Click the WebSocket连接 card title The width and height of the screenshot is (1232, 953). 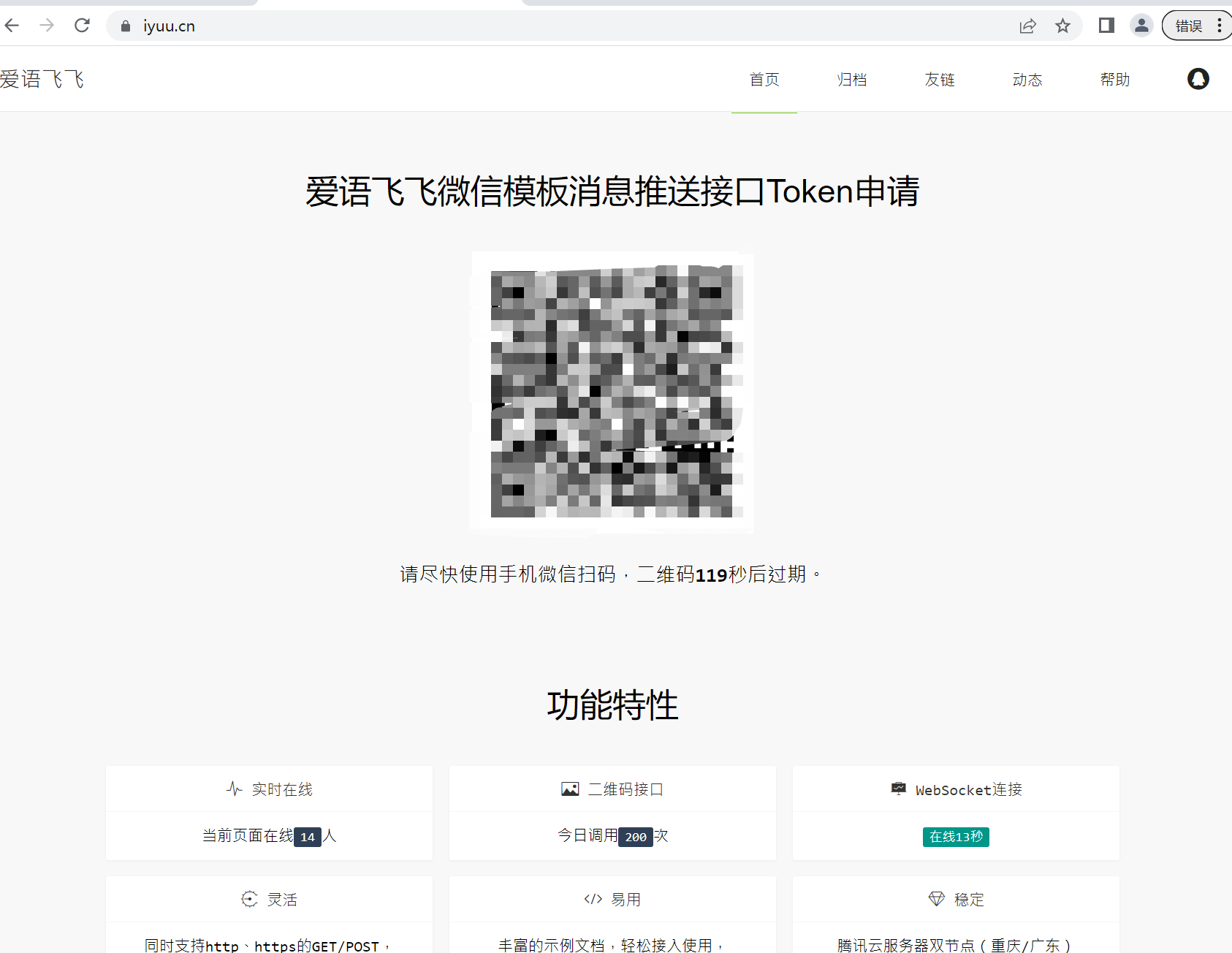click(969, 789)
